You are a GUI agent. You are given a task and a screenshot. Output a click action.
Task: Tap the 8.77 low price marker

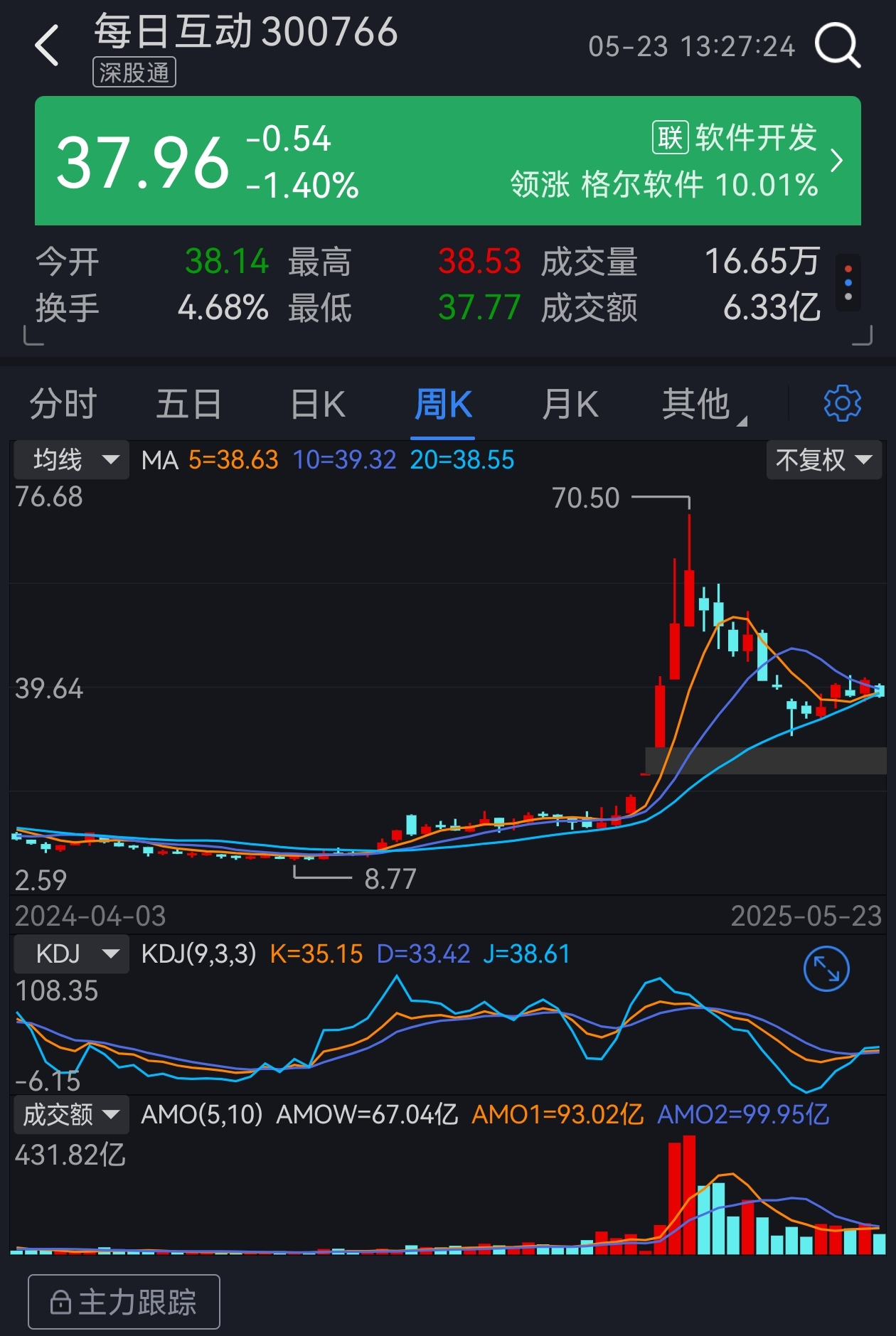tap(390, 880)
